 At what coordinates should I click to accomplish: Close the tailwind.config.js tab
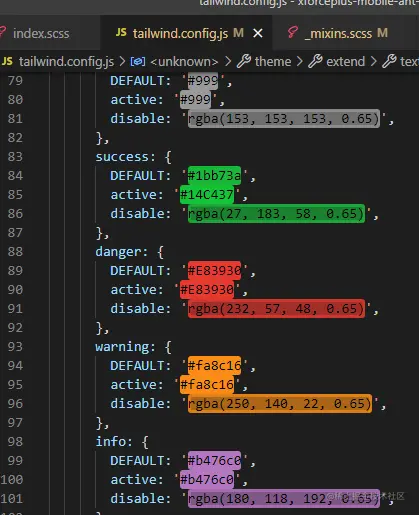(x=258, y=33)
